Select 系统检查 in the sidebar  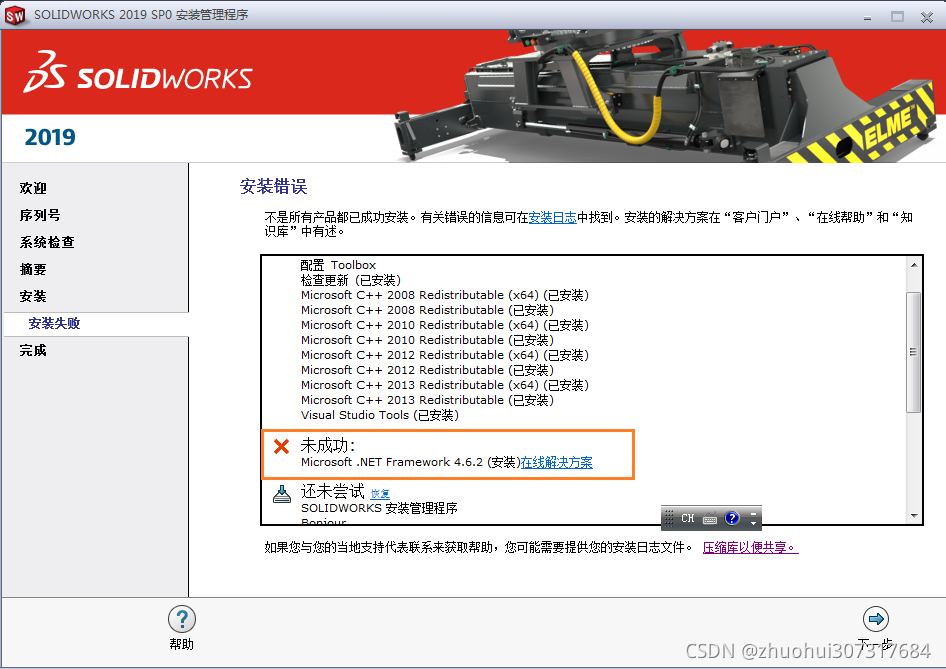coord(47,243)
